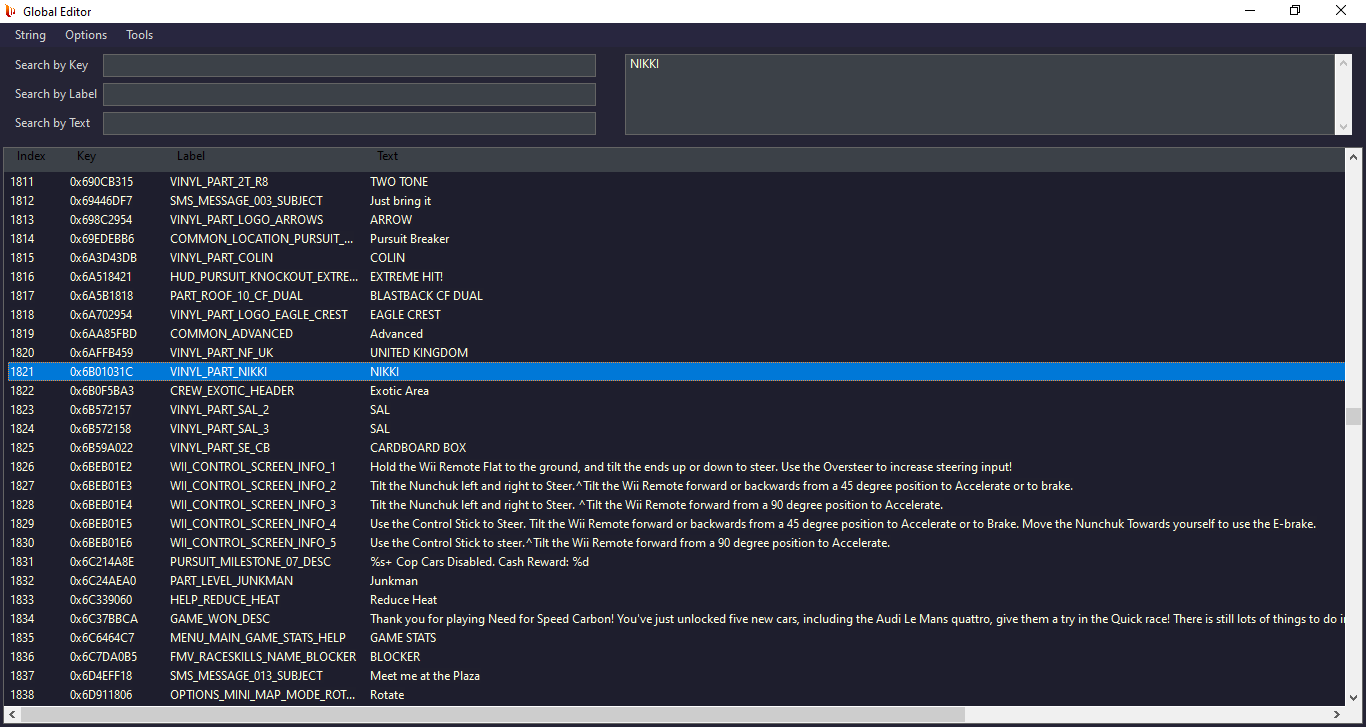The image size is (1366, 727).
Task: Sort by the Label column header
Action: [x=191, y=156]
